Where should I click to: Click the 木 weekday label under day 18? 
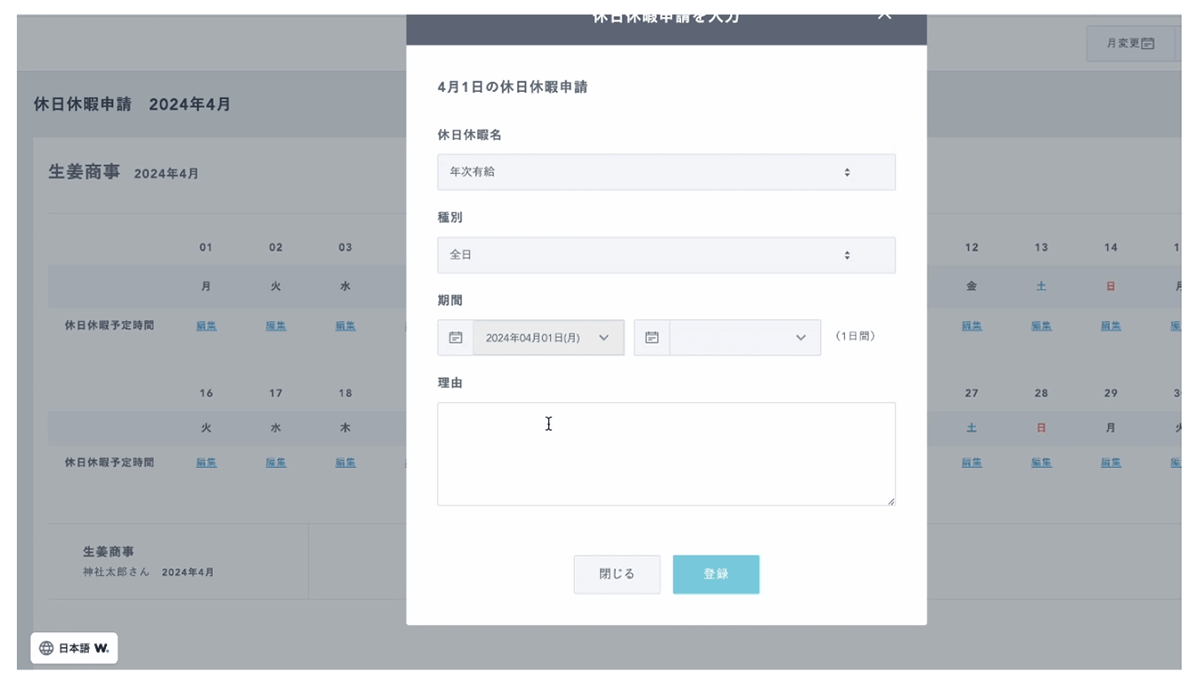(345, 428)
